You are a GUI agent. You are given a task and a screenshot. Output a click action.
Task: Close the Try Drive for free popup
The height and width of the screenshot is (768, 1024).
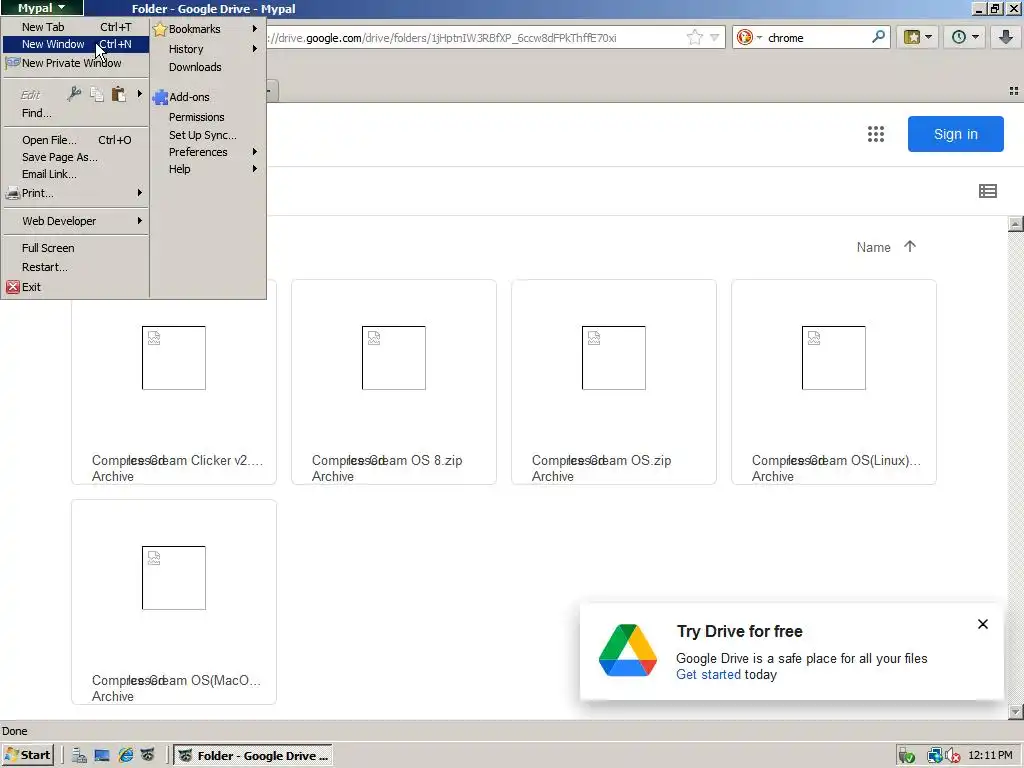pos(982,624)
